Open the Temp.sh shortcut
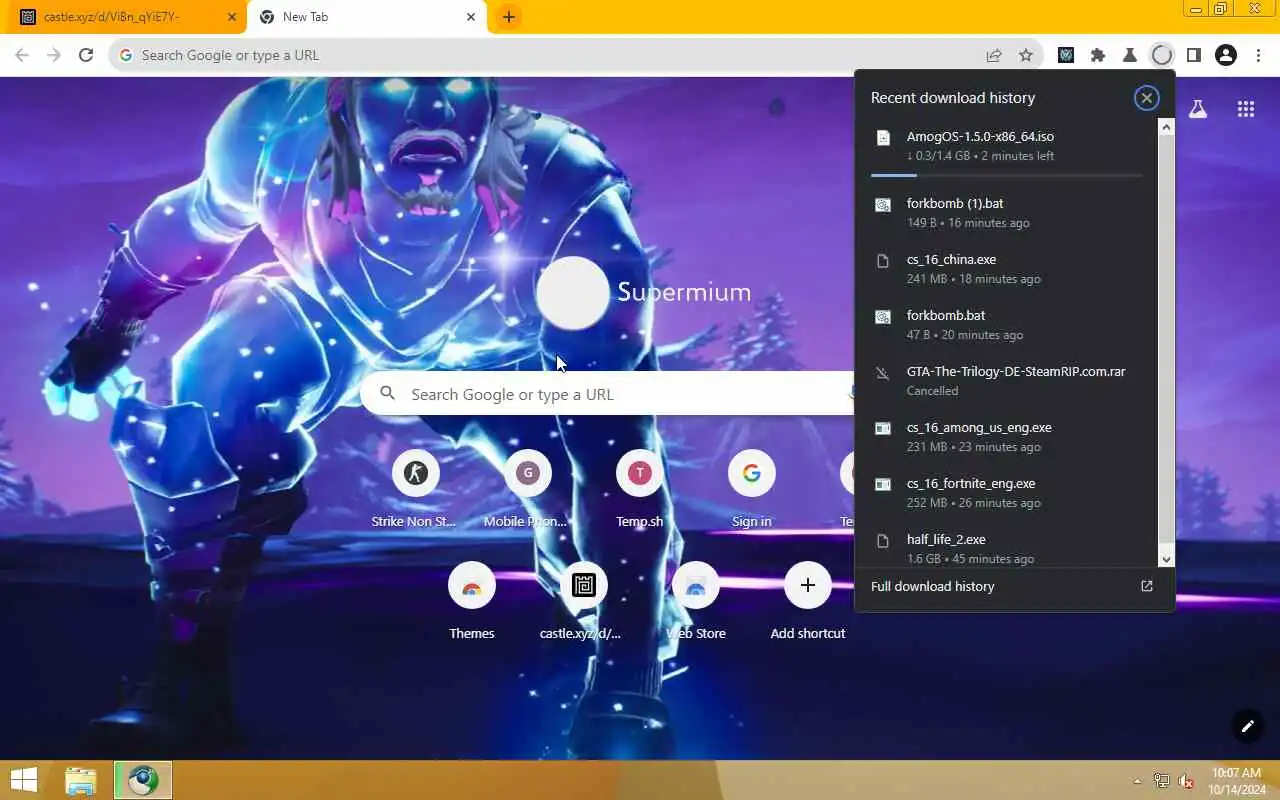Screen dimensions: 1280x800 pyautogui.click(x=640, y=489)
